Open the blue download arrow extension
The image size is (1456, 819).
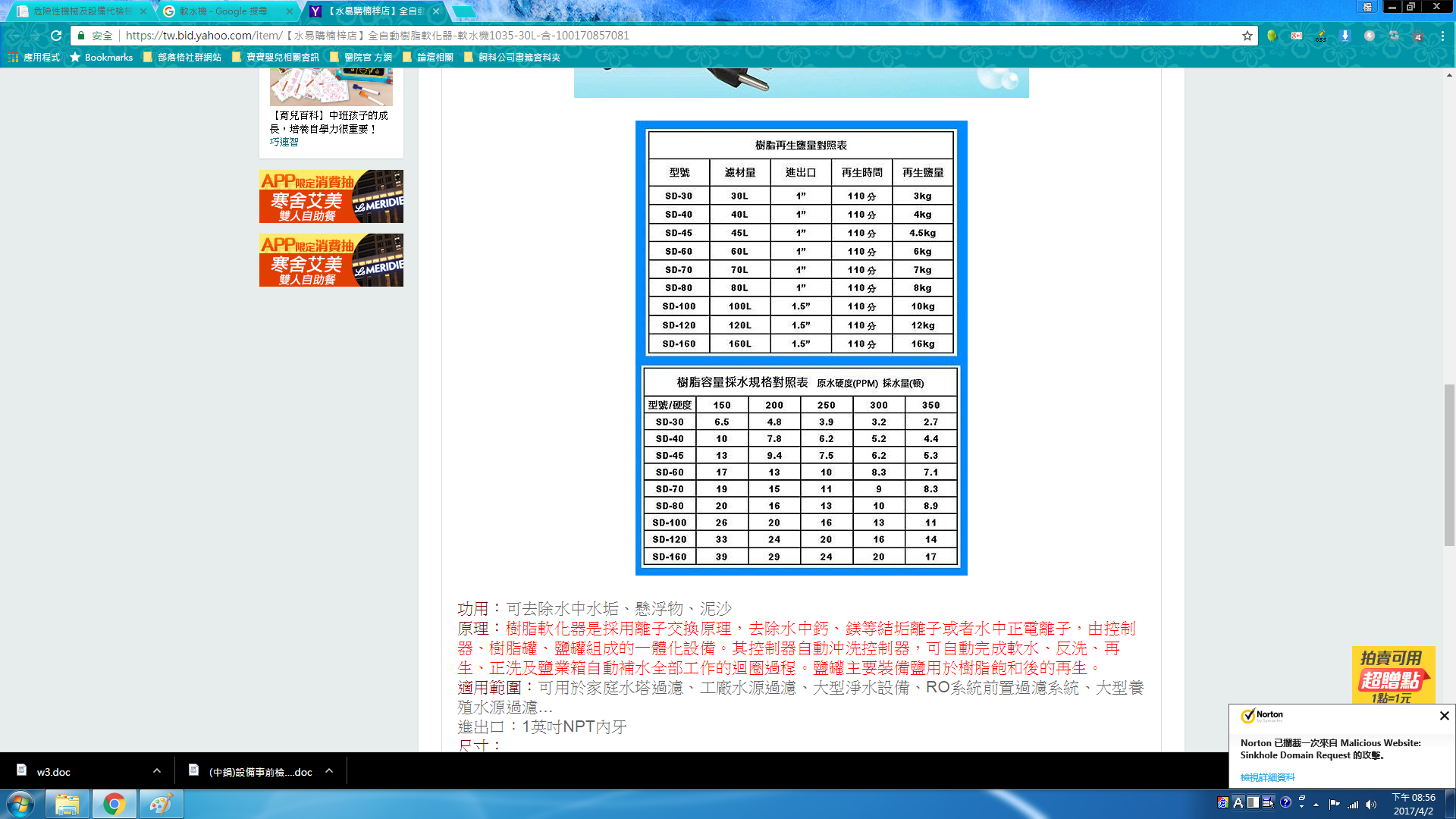point(1345,36)
